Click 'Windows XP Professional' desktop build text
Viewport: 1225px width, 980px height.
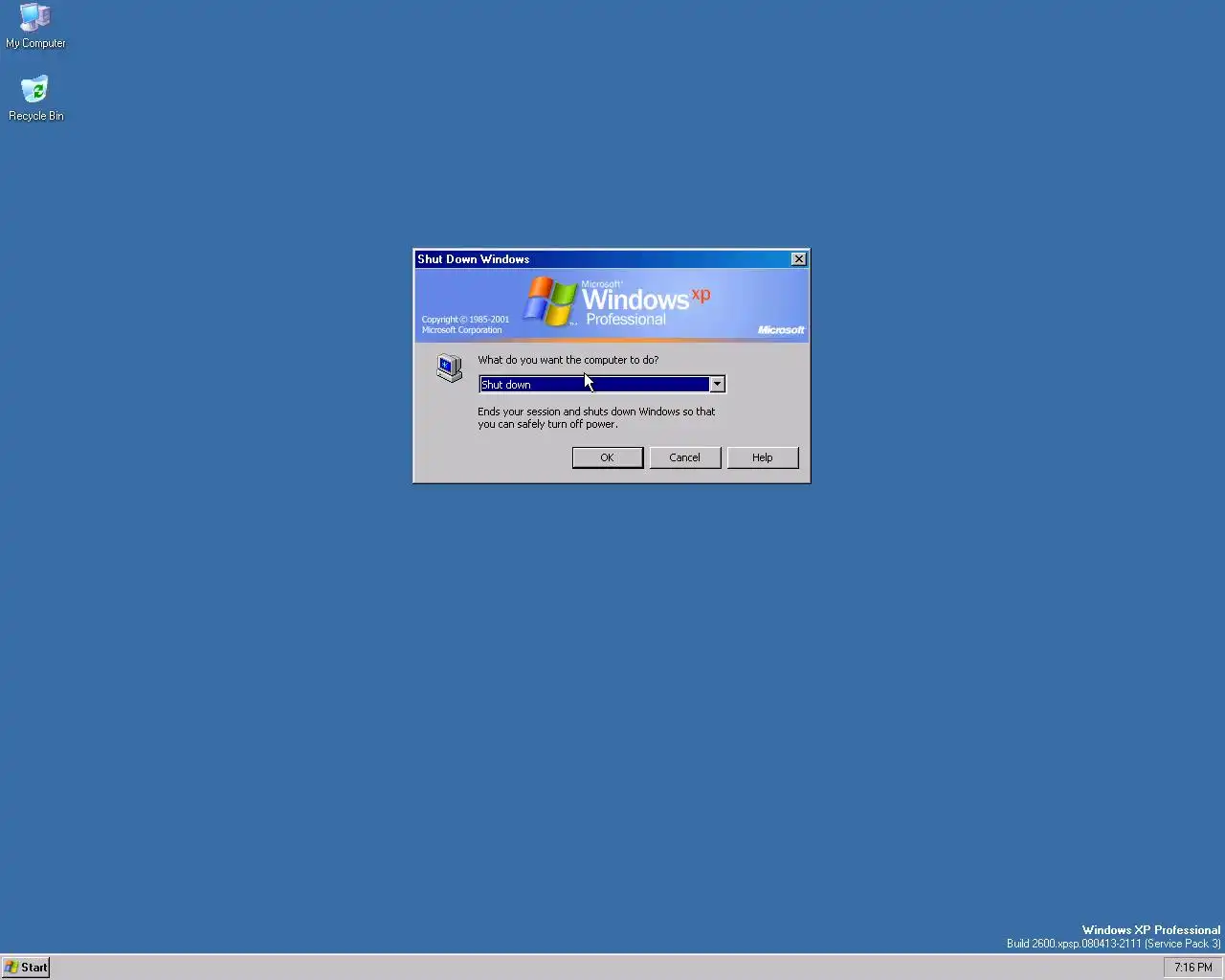(x=1151, y=929)
